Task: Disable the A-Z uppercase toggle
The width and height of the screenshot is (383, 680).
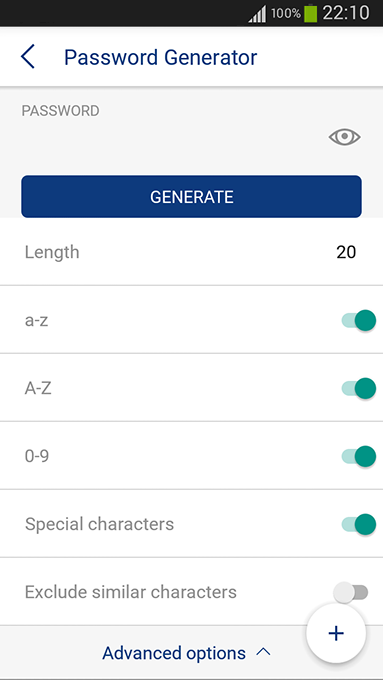Action: [359, 388]
